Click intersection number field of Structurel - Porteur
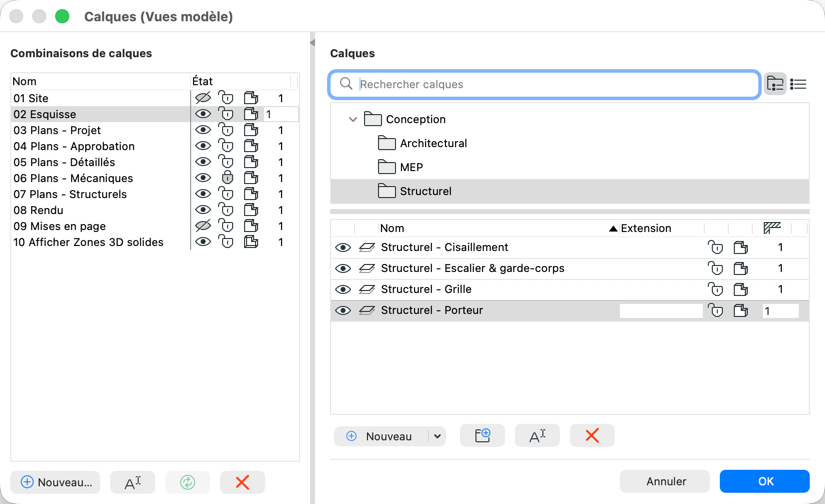Viewport: 825px width, 504px height. (780, 310)
